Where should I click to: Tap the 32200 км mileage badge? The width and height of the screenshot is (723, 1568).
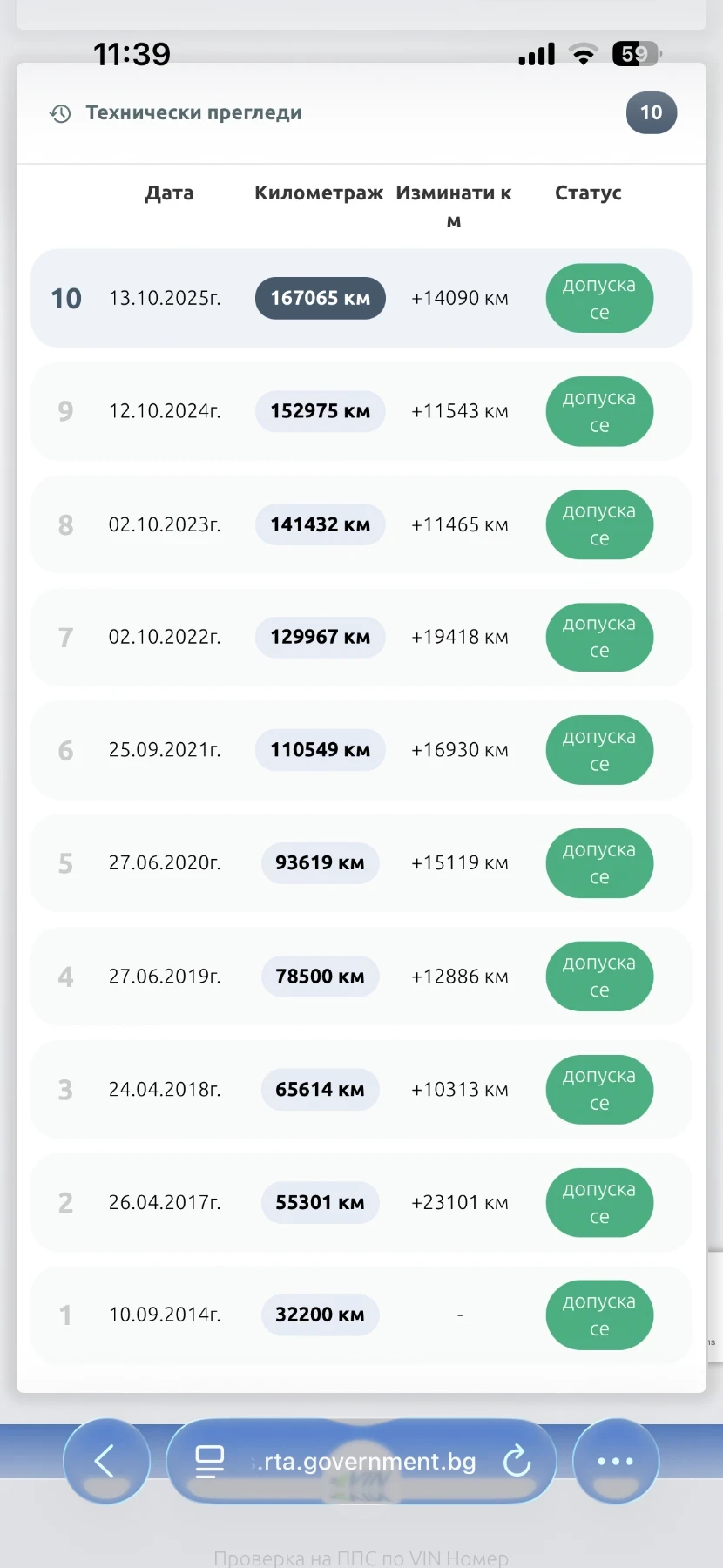point(320,1315)
